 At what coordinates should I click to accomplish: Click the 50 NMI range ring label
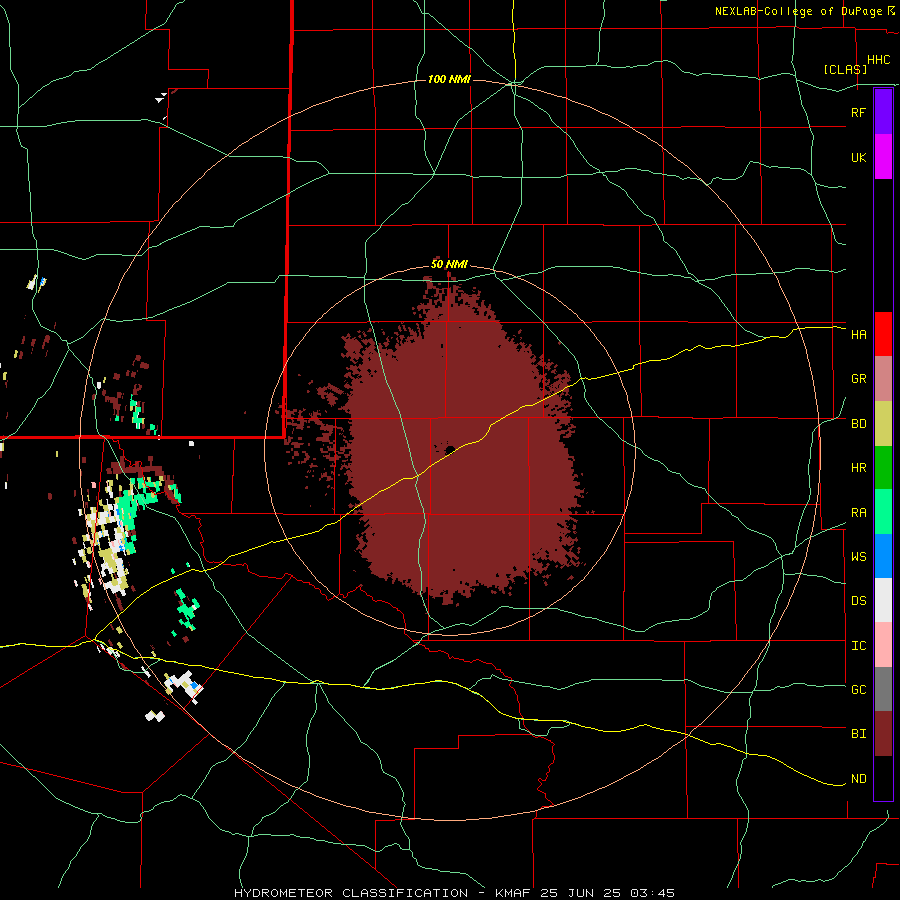[449, 264]
